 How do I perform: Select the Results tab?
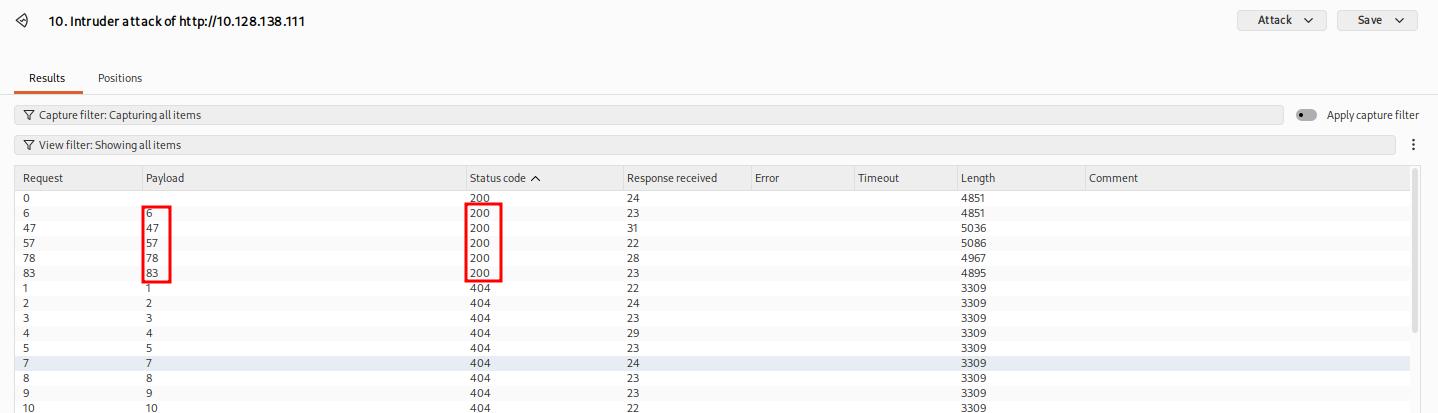pos(47,78)
